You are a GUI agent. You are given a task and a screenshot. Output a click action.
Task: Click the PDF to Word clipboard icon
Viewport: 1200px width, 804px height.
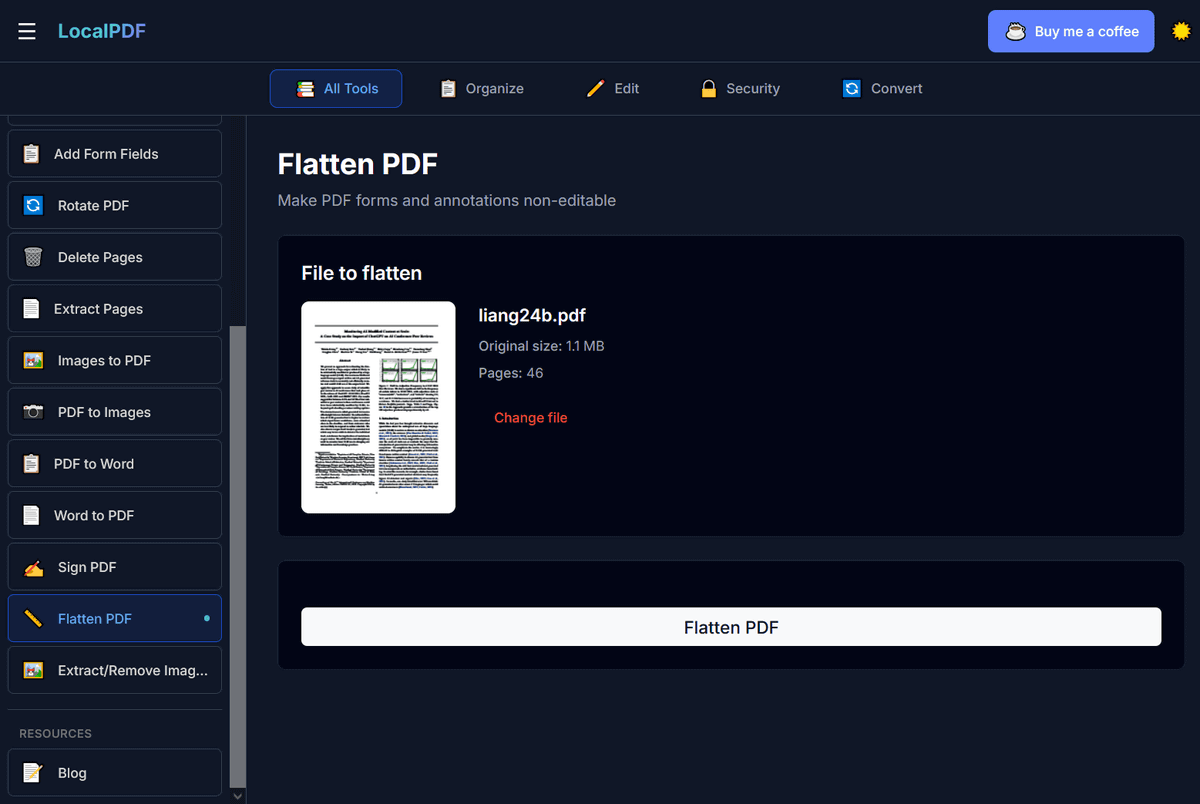(32, 464)
